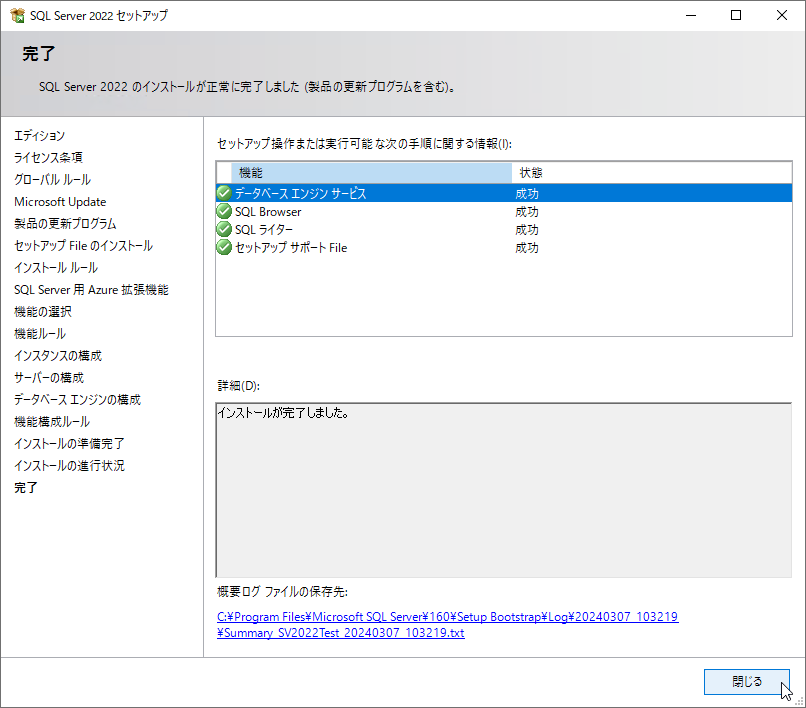Select the データベース エンジン サービス row
Image resolution: width=806 pixels, height=708 pixels.
tap(504, 193)
